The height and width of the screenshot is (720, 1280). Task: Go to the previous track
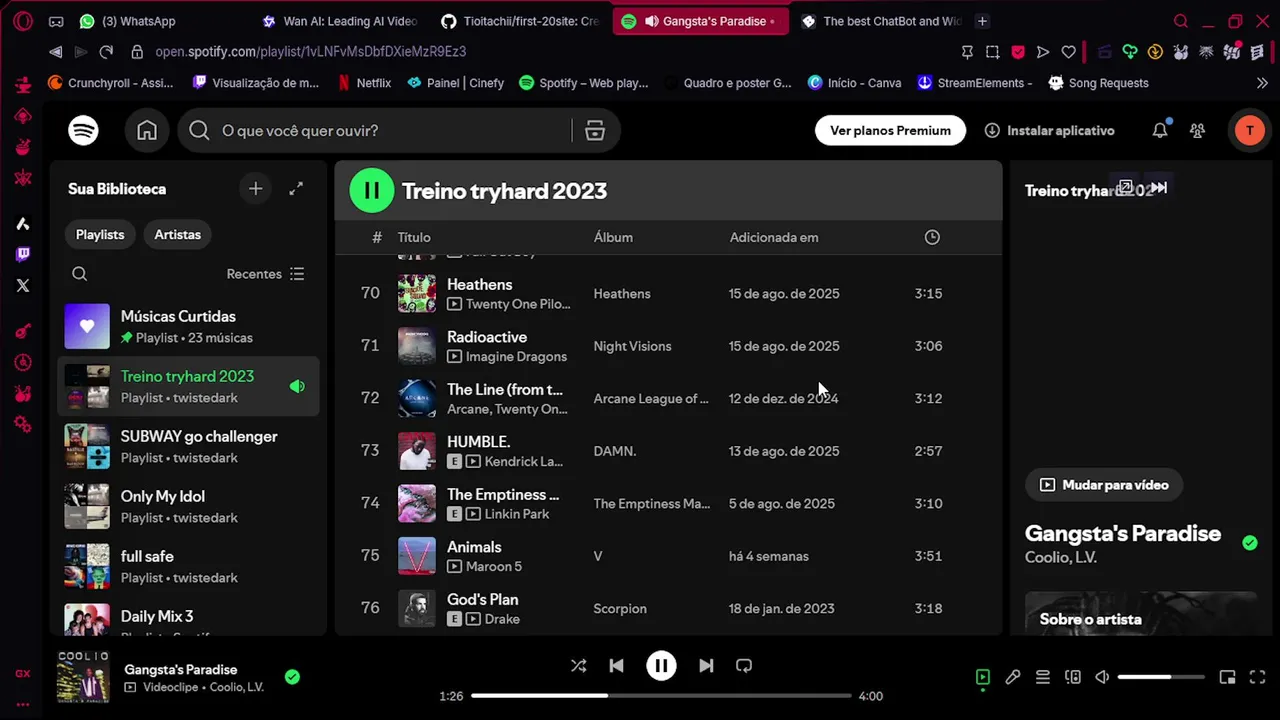(617, 666)
